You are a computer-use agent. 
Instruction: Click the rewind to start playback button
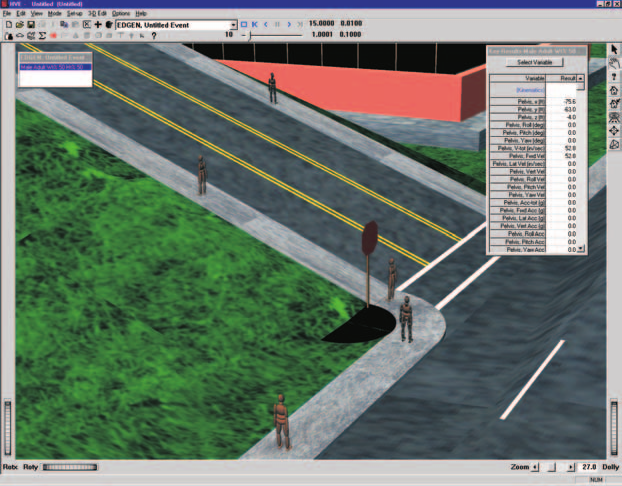coord(255,25)
